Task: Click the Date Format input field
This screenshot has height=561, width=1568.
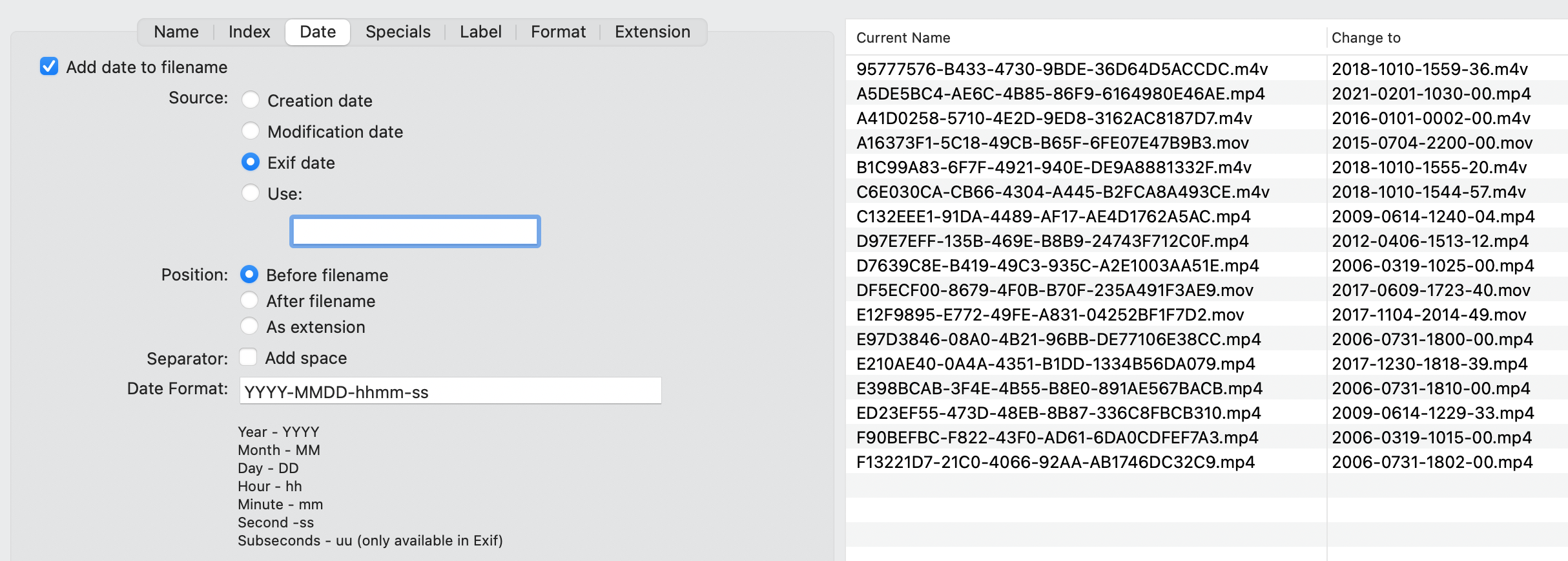Action: (450, 391)
